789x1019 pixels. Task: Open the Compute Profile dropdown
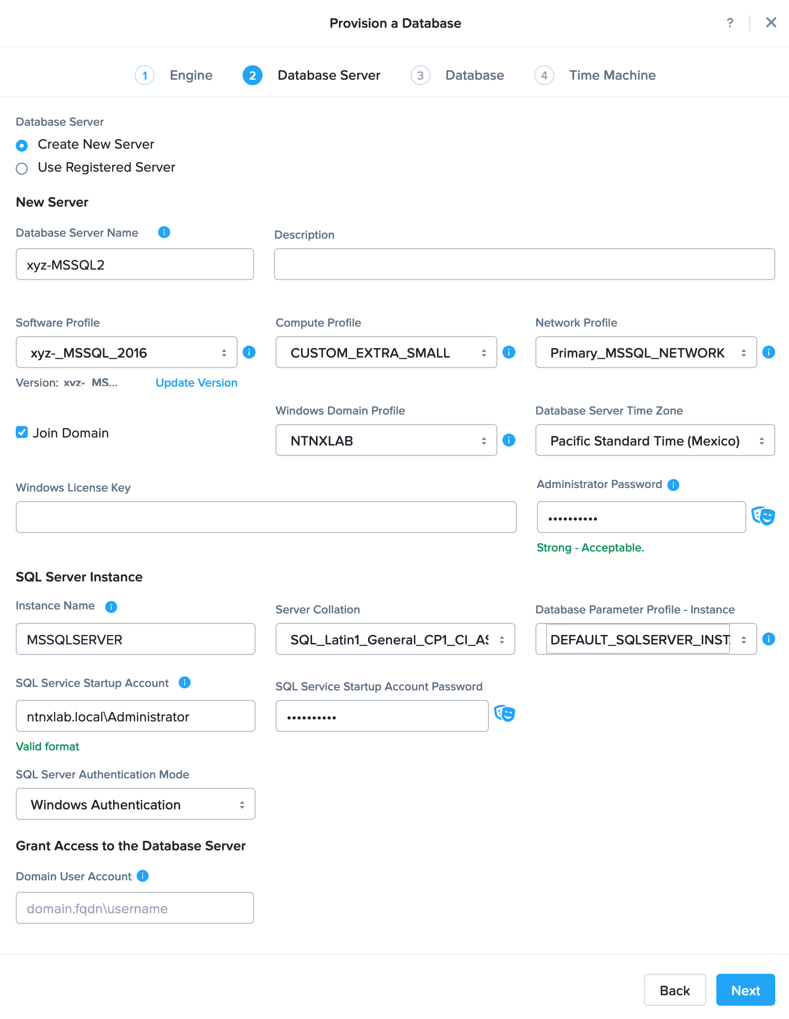pyautogui.click(x=386, y=352)
